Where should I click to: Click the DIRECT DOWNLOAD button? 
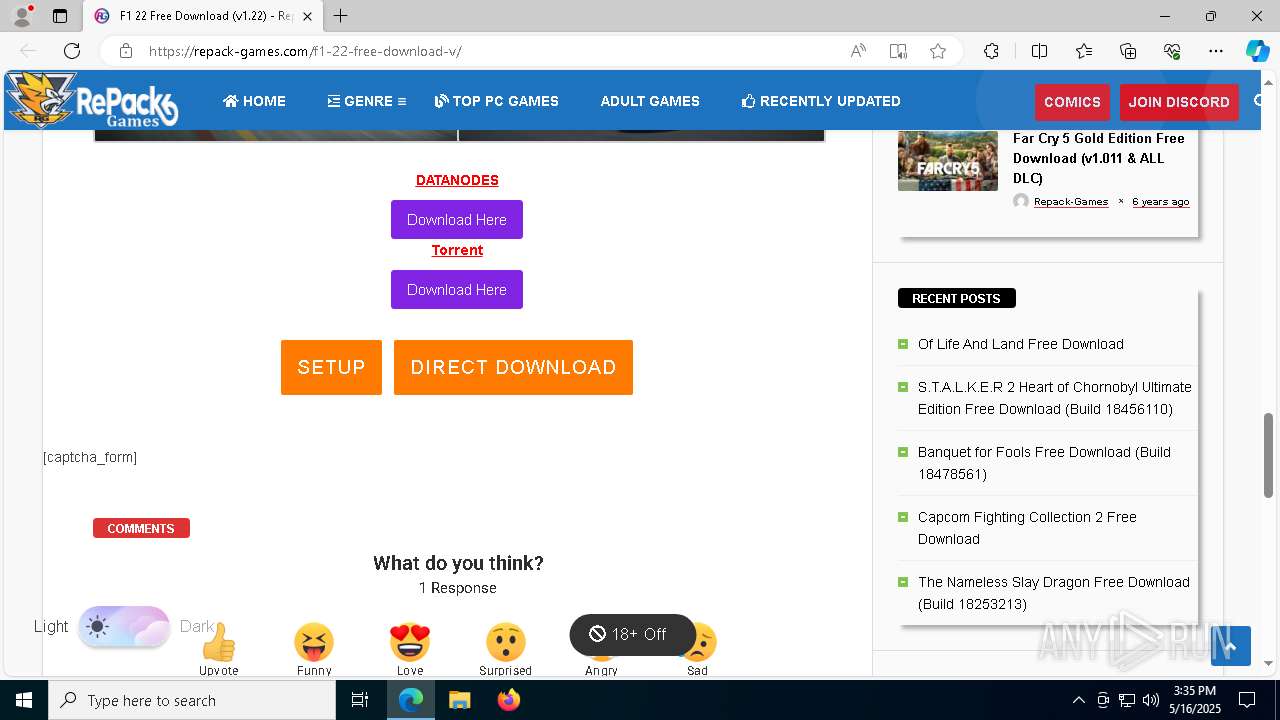[x=513, y=367]
